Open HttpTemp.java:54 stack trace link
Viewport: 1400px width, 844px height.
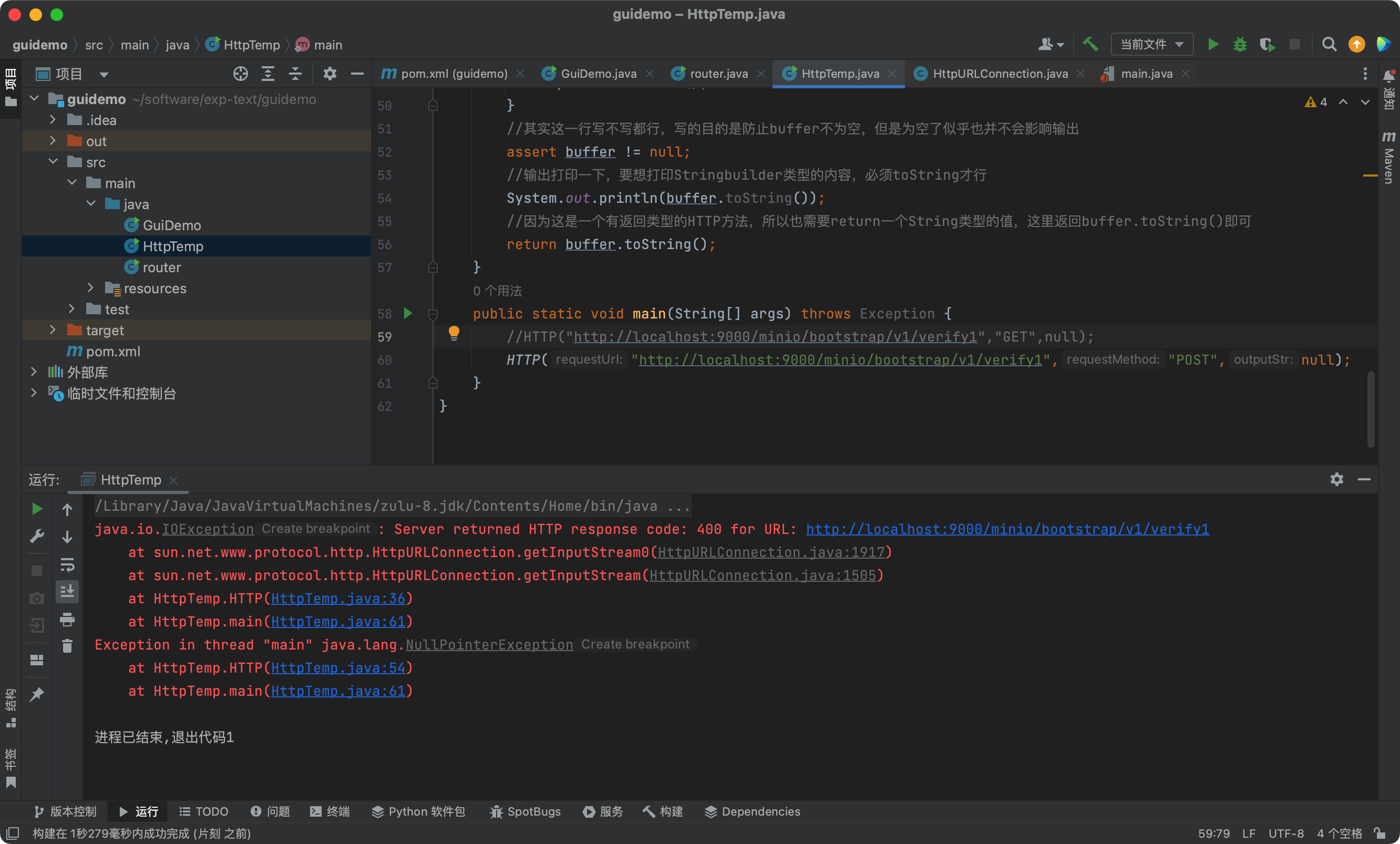338,668
